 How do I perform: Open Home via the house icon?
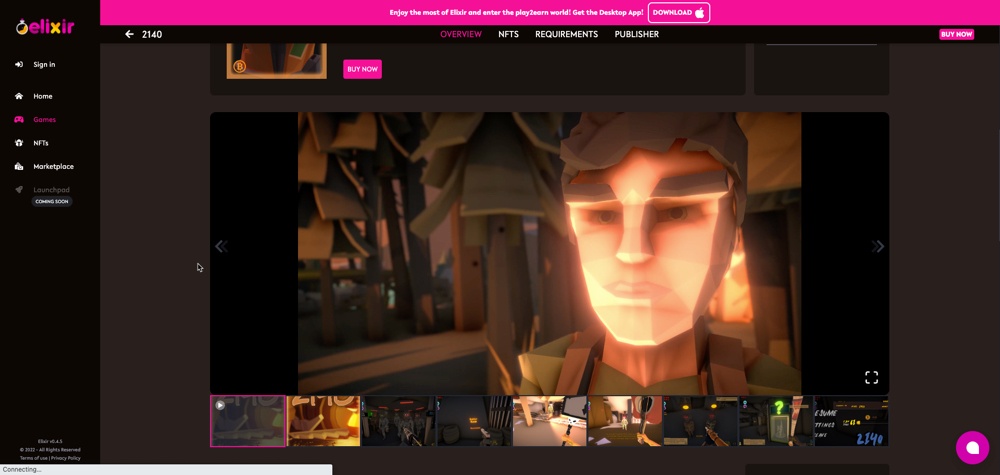(x=19, y=96)
